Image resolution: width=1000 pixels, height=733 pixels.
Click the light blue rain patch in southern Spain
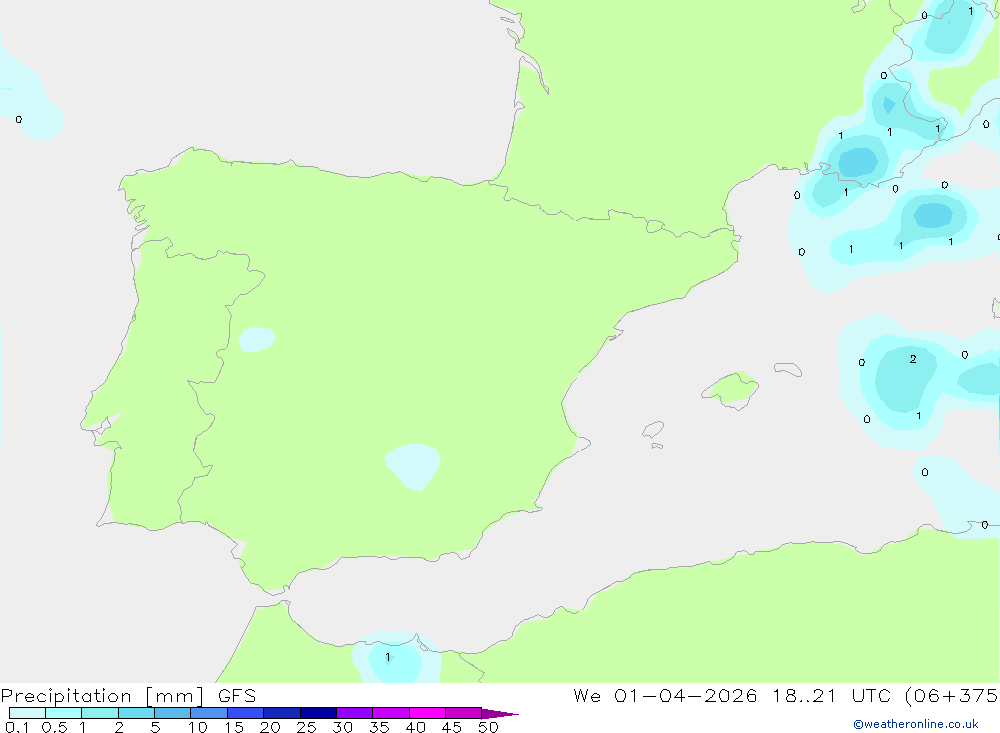[413, 466]
